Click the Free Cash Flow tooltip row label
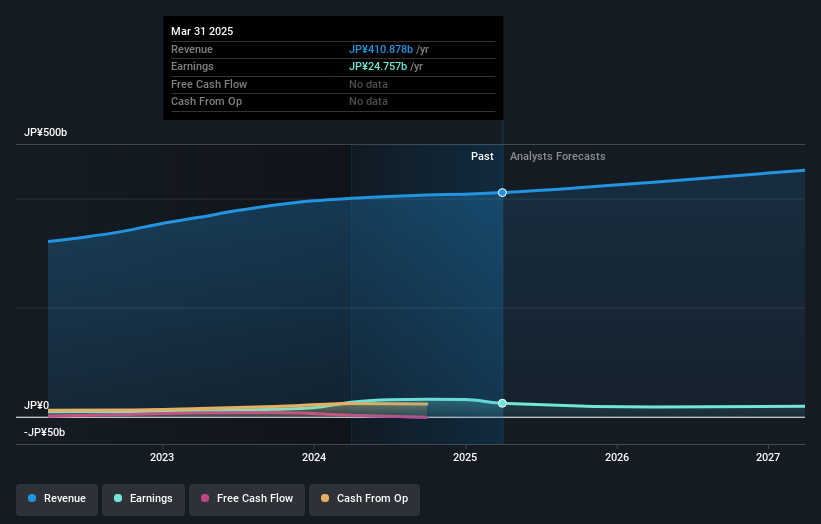 [209, 84]
